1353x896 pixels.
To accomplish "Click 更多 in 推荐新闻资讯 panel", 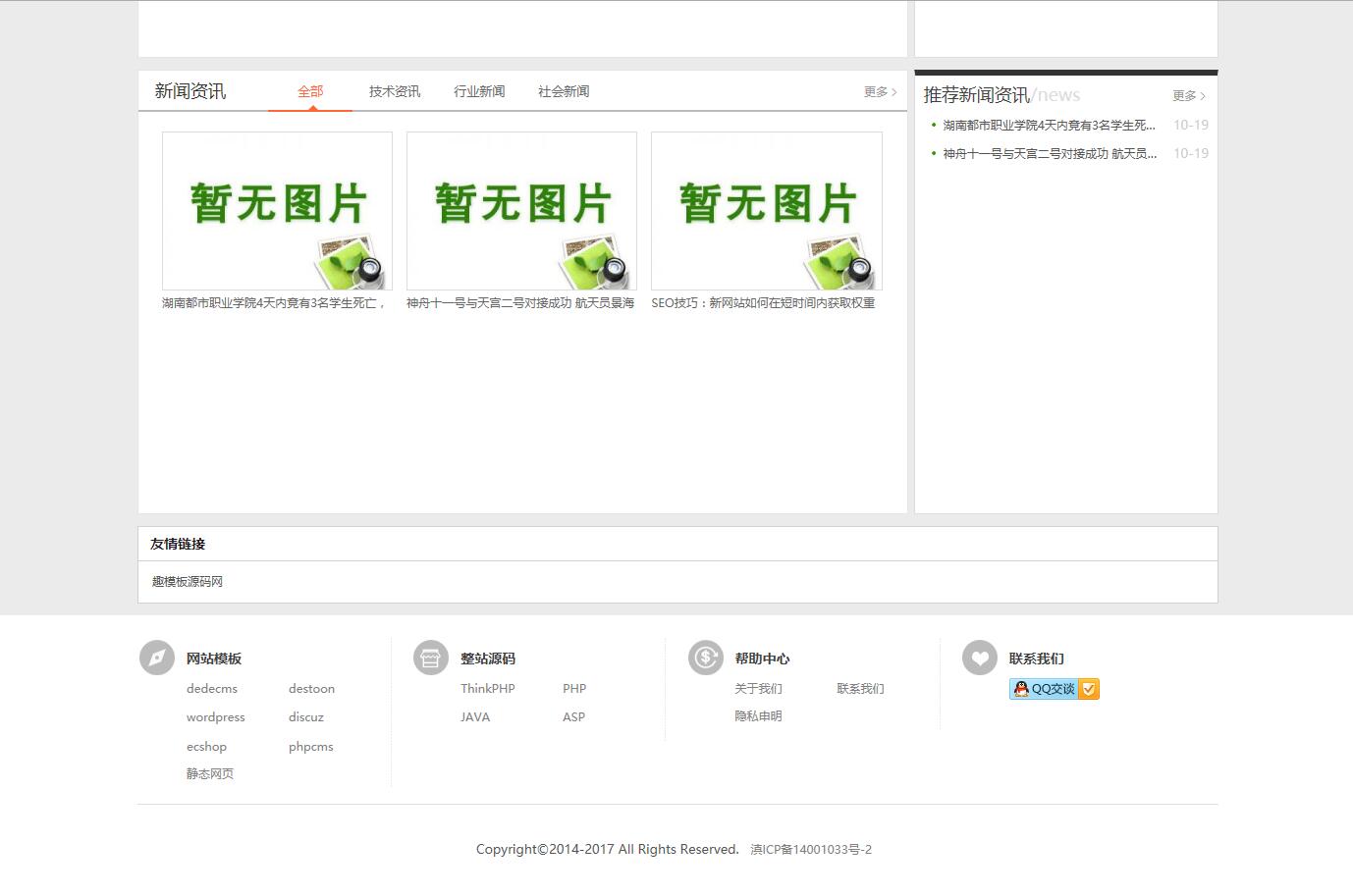I will pyautogui.click(x=1188, y=95).
